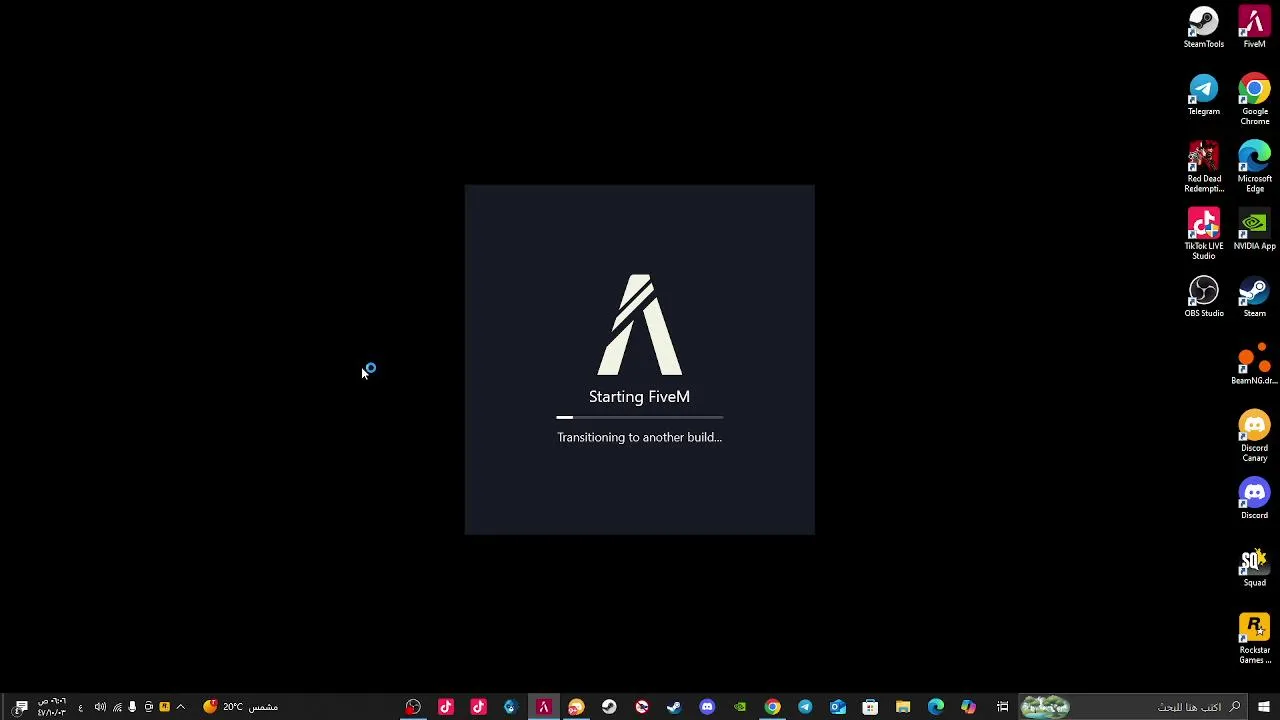Click the FiveM logo in the splash window
Viewport: 1280px width, 720px height.
[x=640, y=325]
